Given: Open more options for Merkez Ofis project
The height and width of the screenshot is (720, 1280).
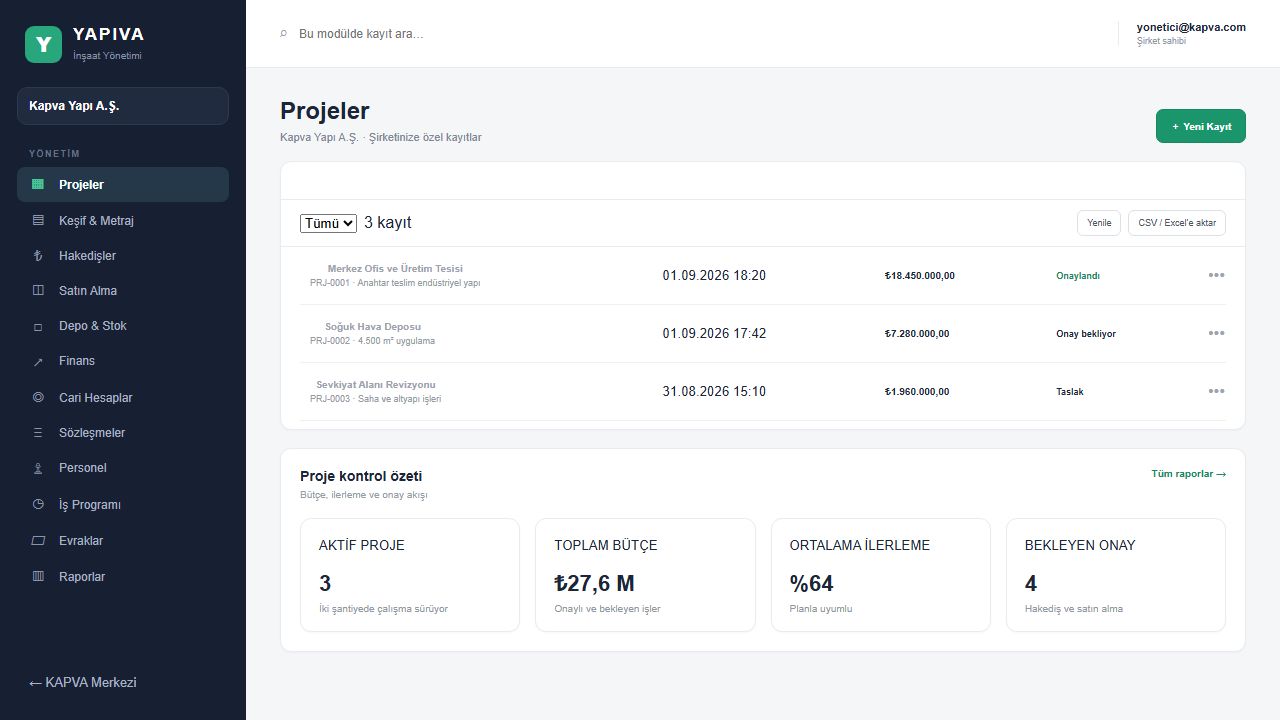Looking at the screenshot, I should pyautogui.click(x=1216, y=275).
